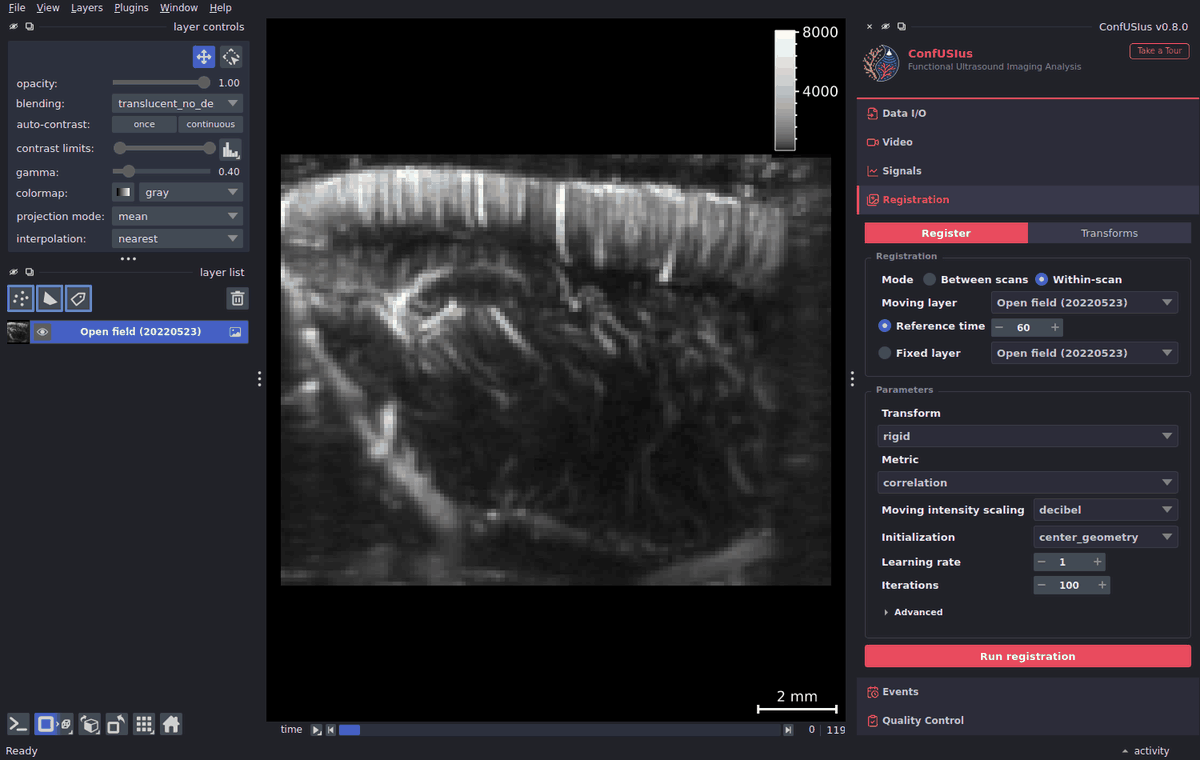The width and height of the screenshot is (1200, 760).
Task: Switch to the Transforms tab
Action: 1109,233
